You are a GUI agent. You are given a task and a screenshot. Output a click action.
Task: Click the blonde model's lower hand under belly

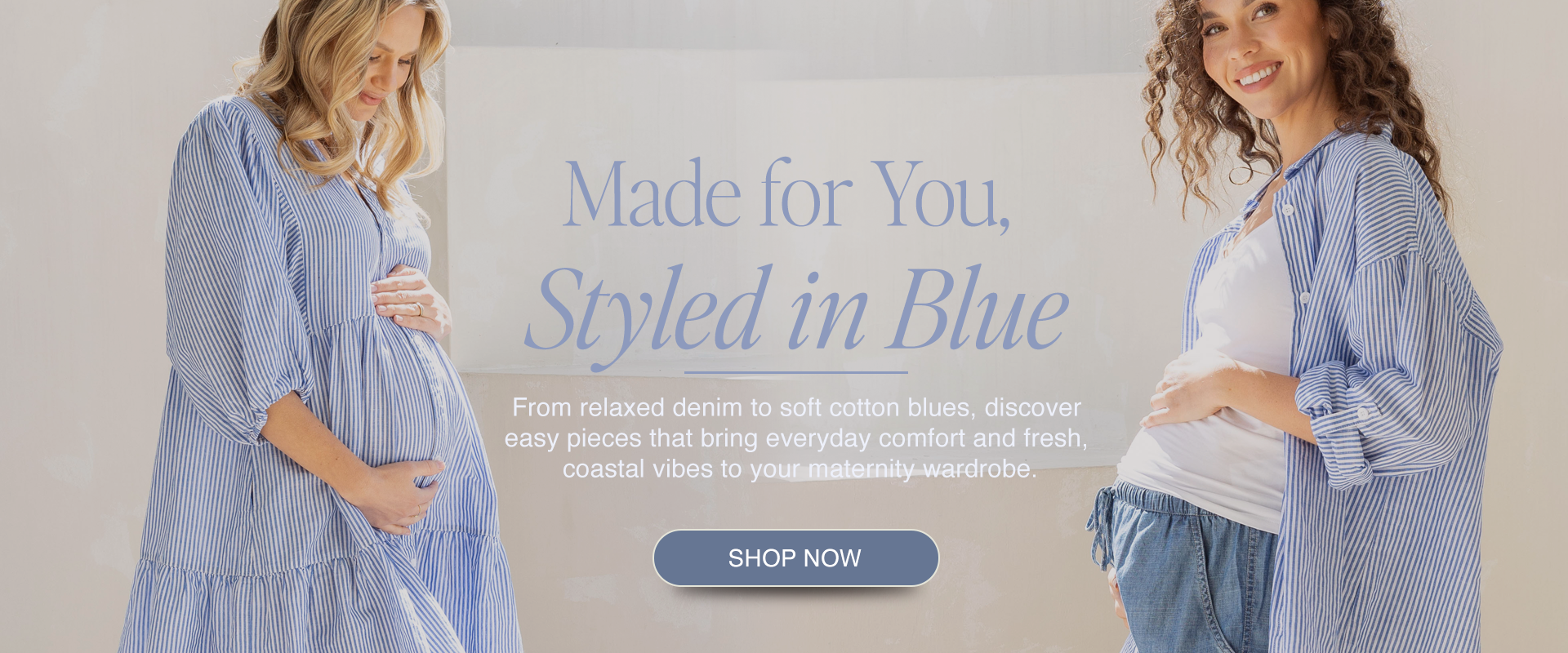tap(400, 494)
